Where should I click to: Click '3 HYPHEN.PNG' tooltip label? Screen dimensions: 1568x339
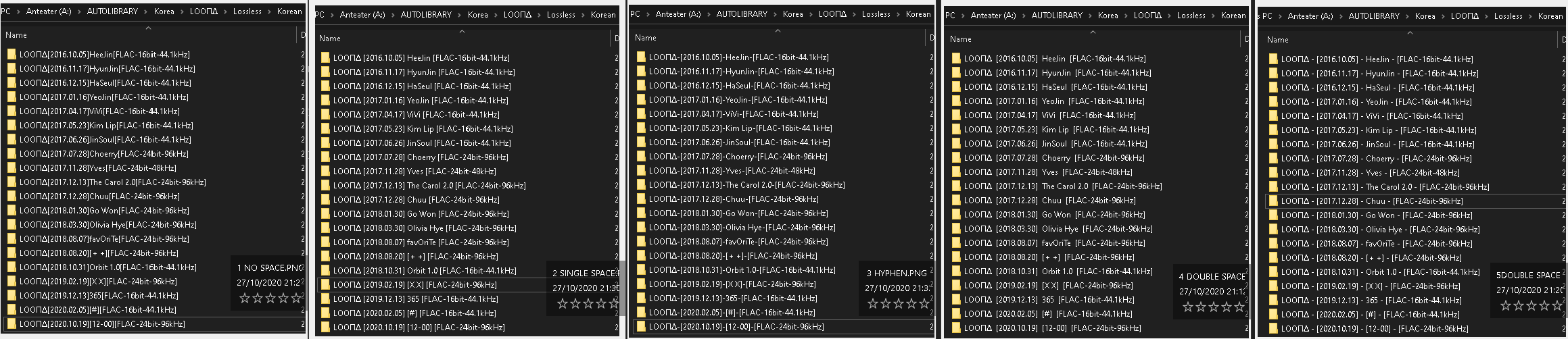coord(897,273)
